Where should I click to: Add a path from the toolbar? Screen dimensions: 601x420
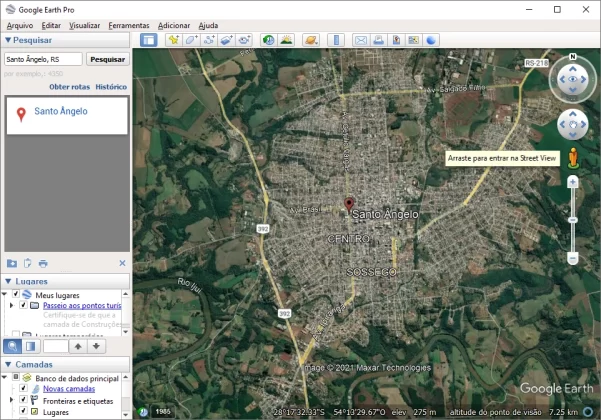point(209,40)
